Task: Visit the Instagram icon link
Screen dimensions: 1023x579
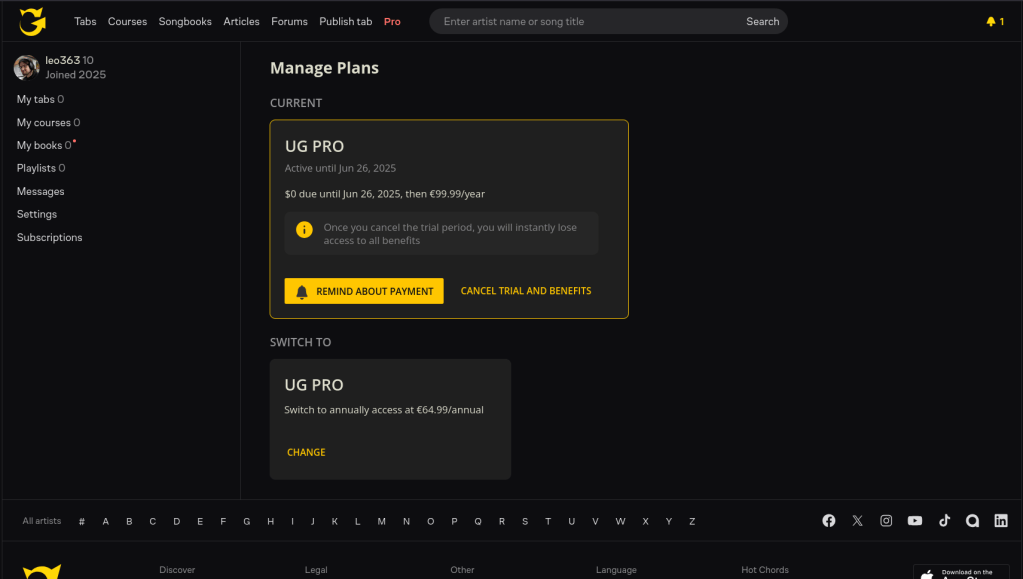Action: (886, 521)
